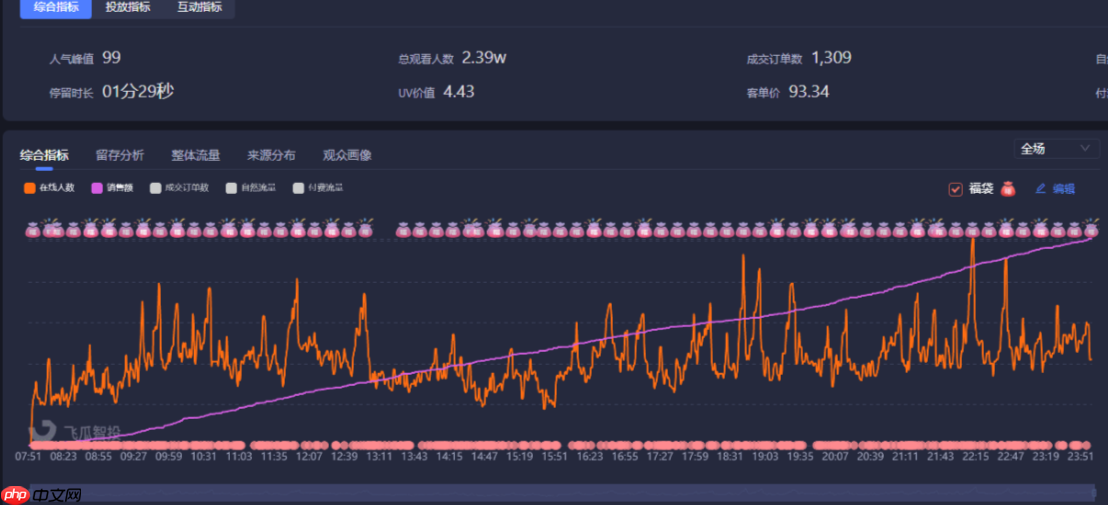Switch to the 投放指标 tab

point(128,8)
